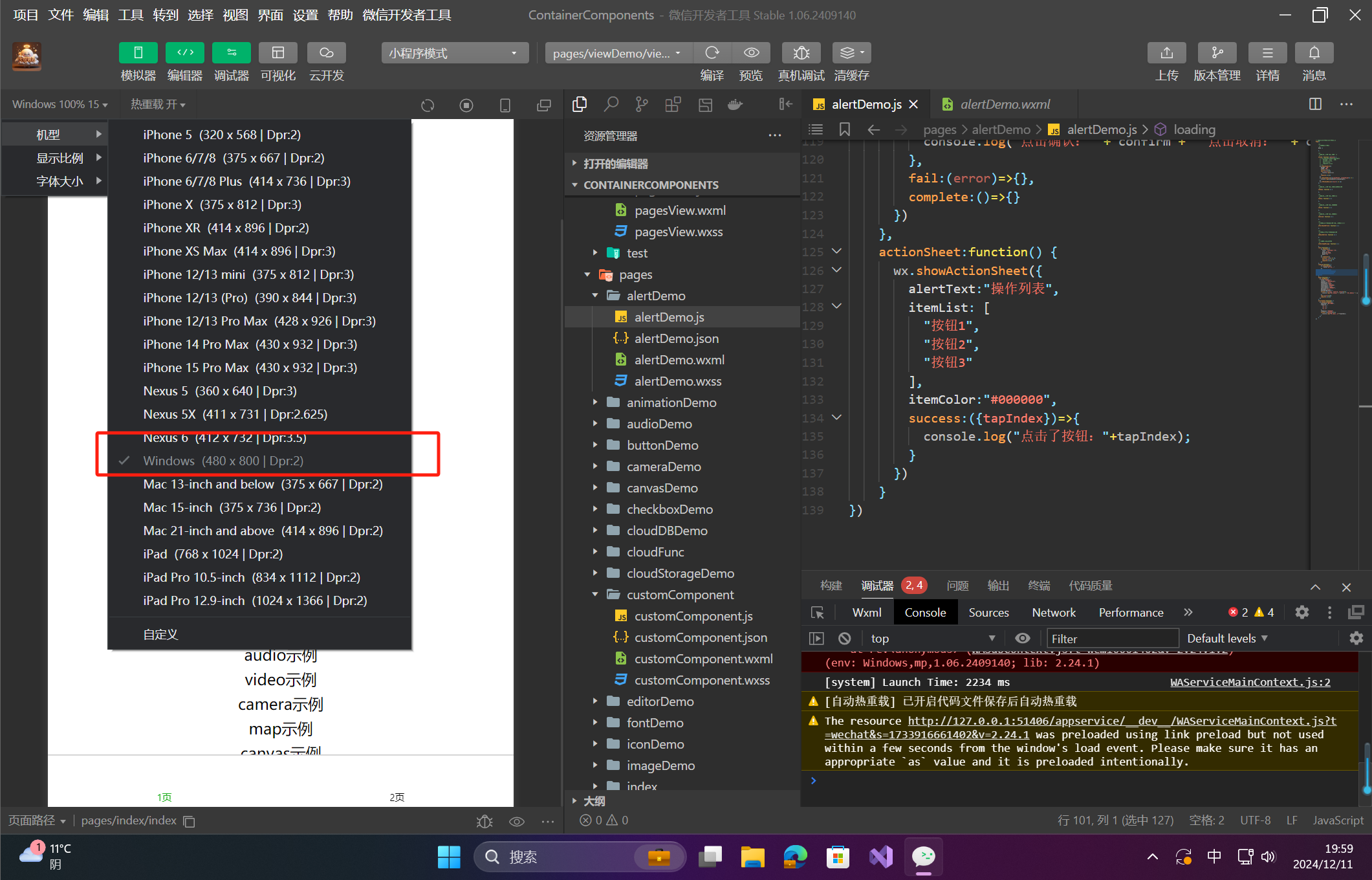Choose 自定义 custom device option
1372x880 pixels.
[x=160, y=634]
